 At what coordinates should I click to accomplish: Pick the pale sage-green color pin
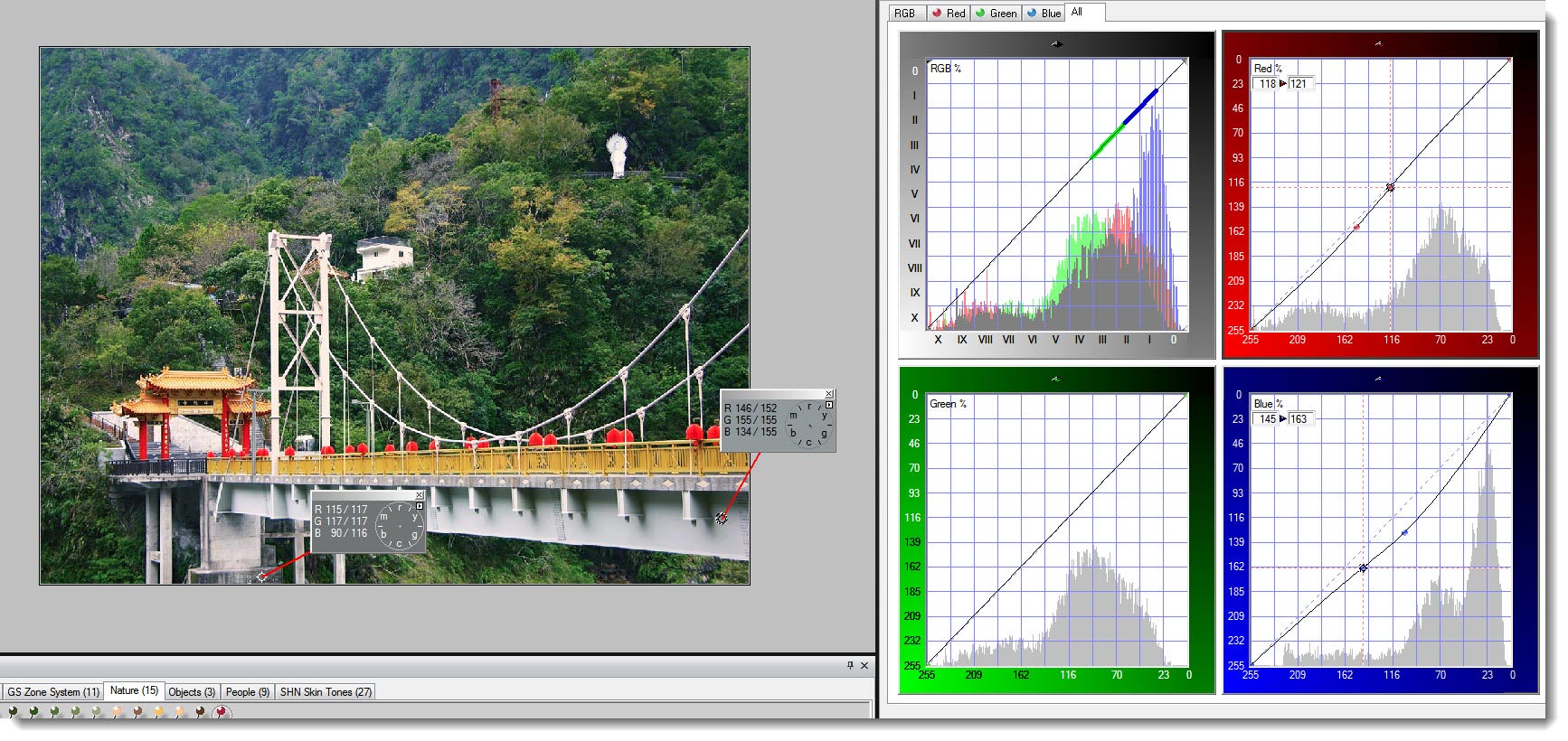pyautogui.click(x=96, y=711)
